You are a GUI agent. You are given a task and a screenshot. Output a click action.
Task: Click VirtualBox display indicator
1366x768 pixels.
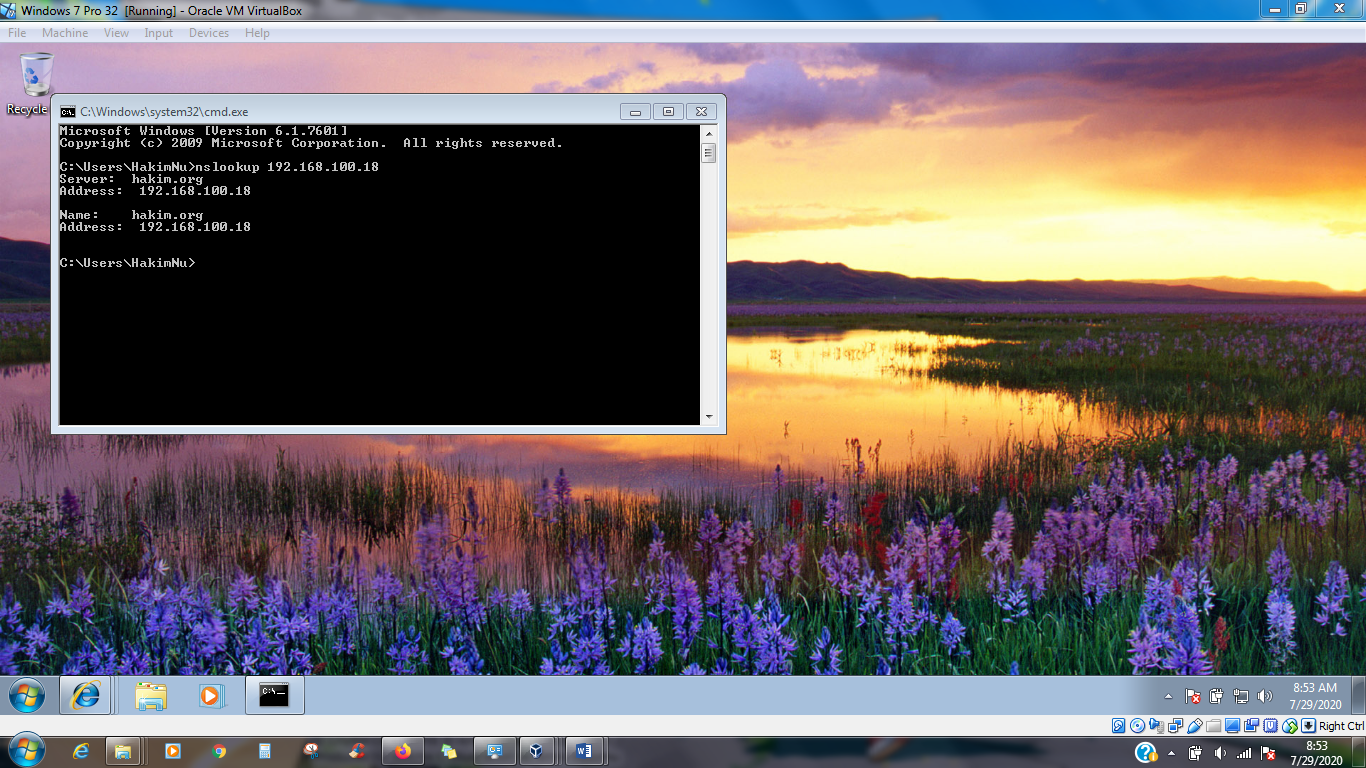pos(1232,726)
